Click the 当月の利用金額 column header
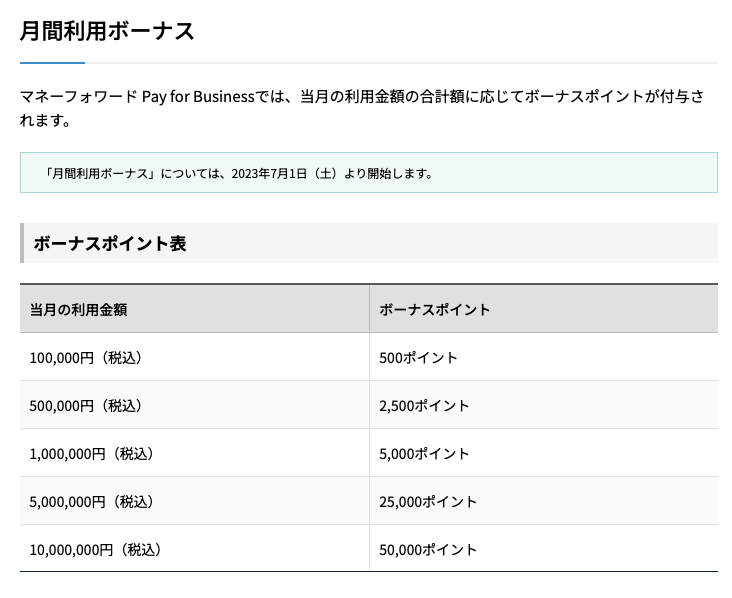Viewport: 732px width, 598px height. pyautogui.click(x=78, y=309)
